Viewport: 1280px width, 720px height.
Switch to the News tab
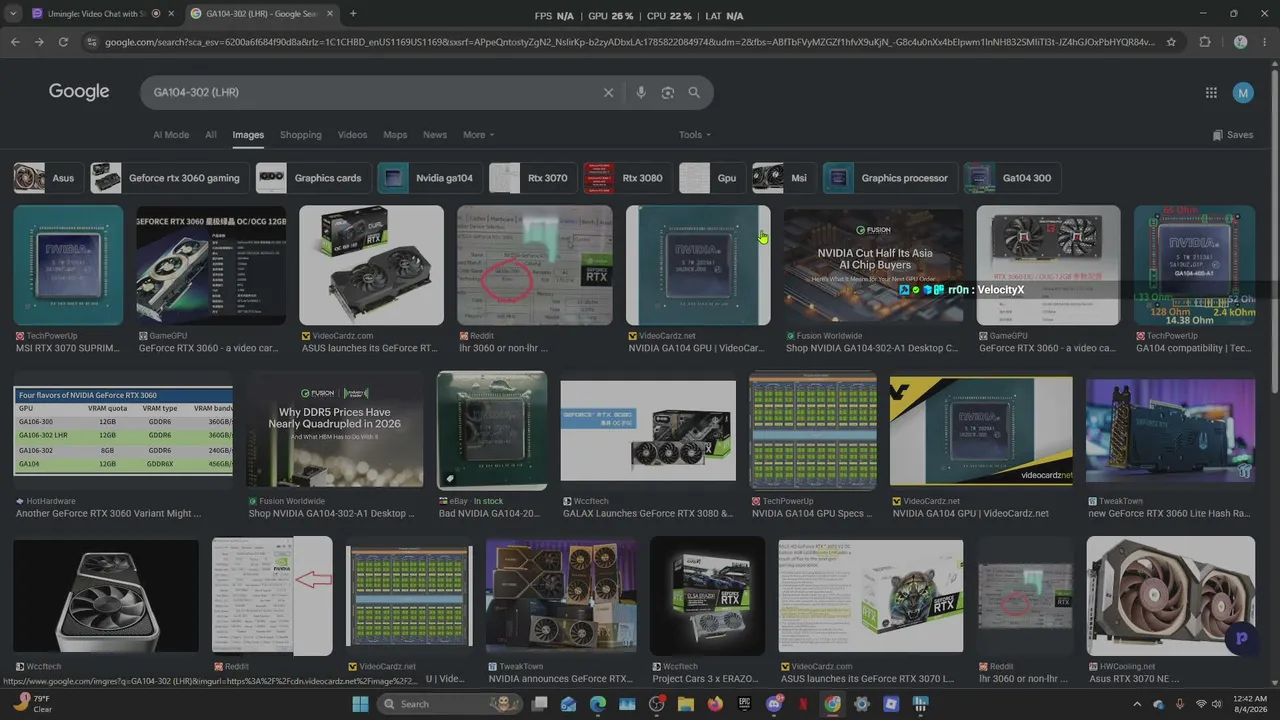[x=435, y=135]
